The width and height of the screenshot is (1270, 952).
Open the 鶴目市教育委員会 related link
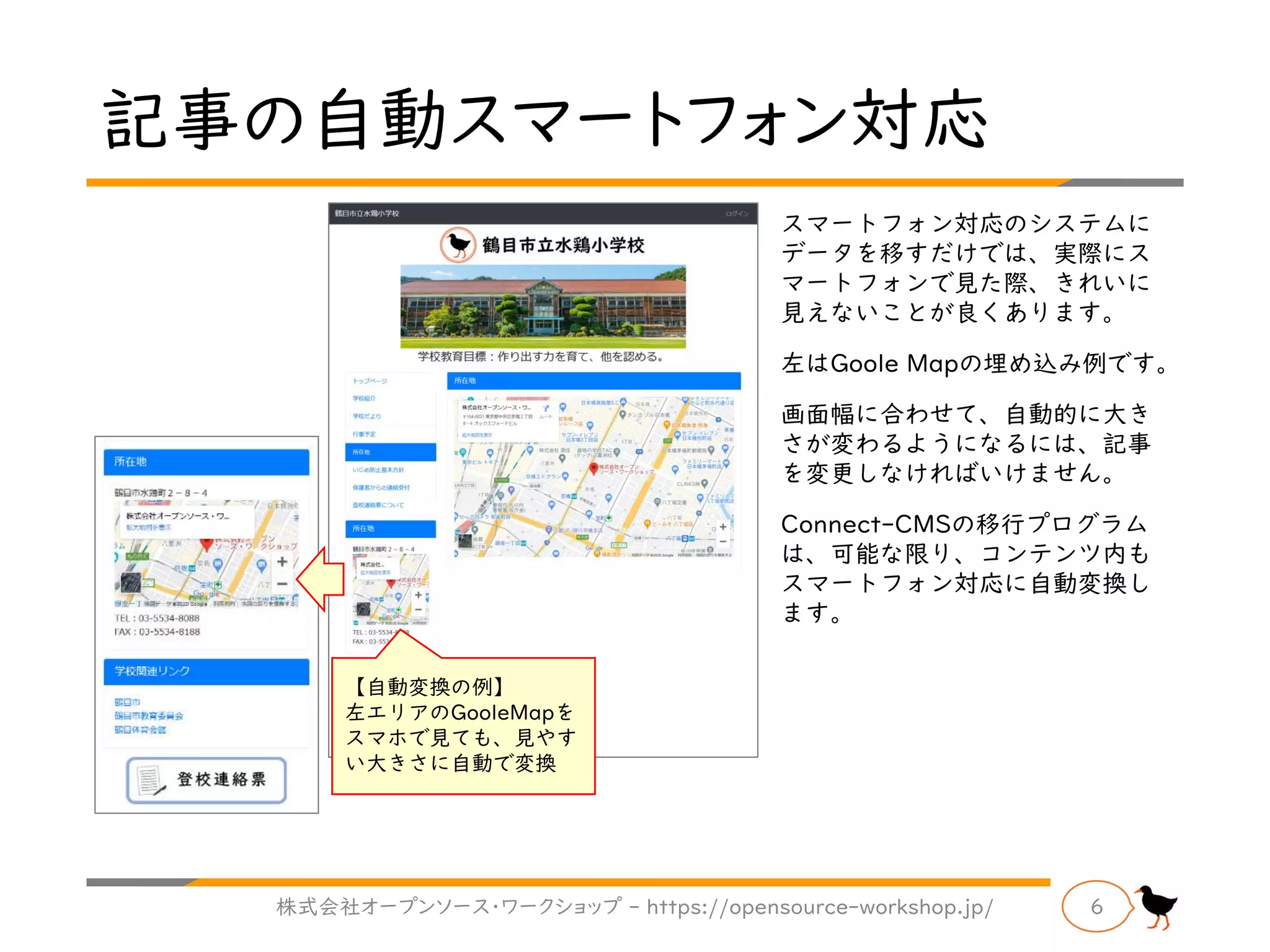149,716
